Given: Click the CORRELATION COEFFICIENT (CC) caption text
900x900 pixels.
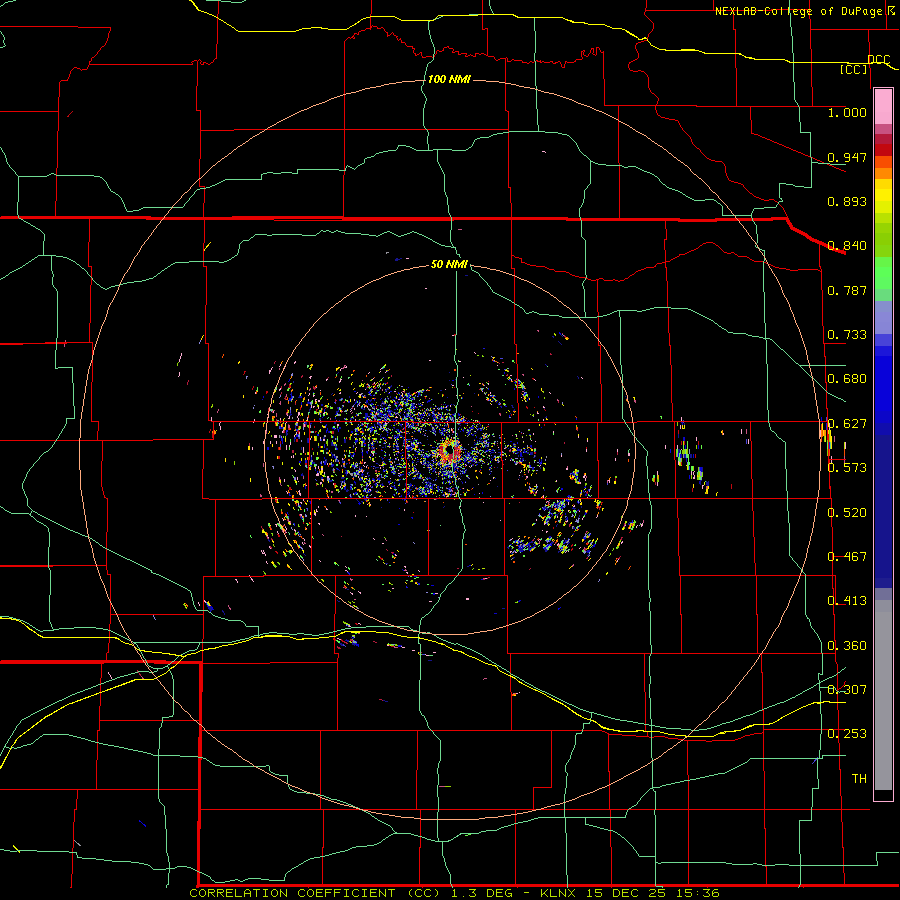Looking at the screenshot, I should coord(315,893).
